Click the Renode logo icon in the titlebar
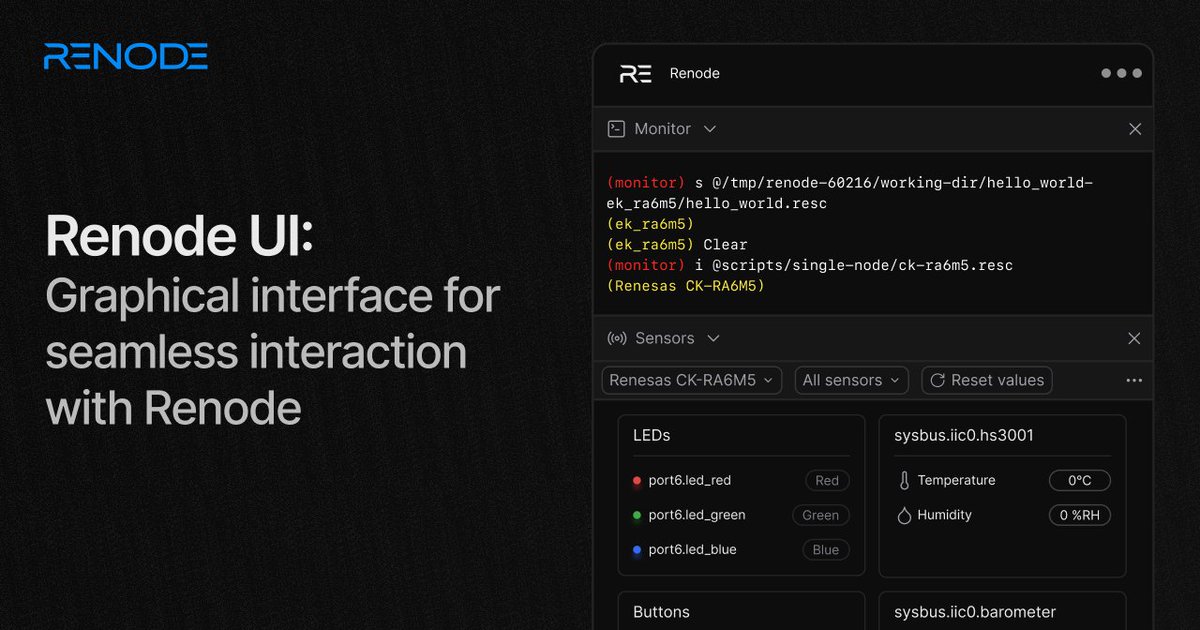Image resolution: width=1200 pixels, height=630 pixels. 634,73
